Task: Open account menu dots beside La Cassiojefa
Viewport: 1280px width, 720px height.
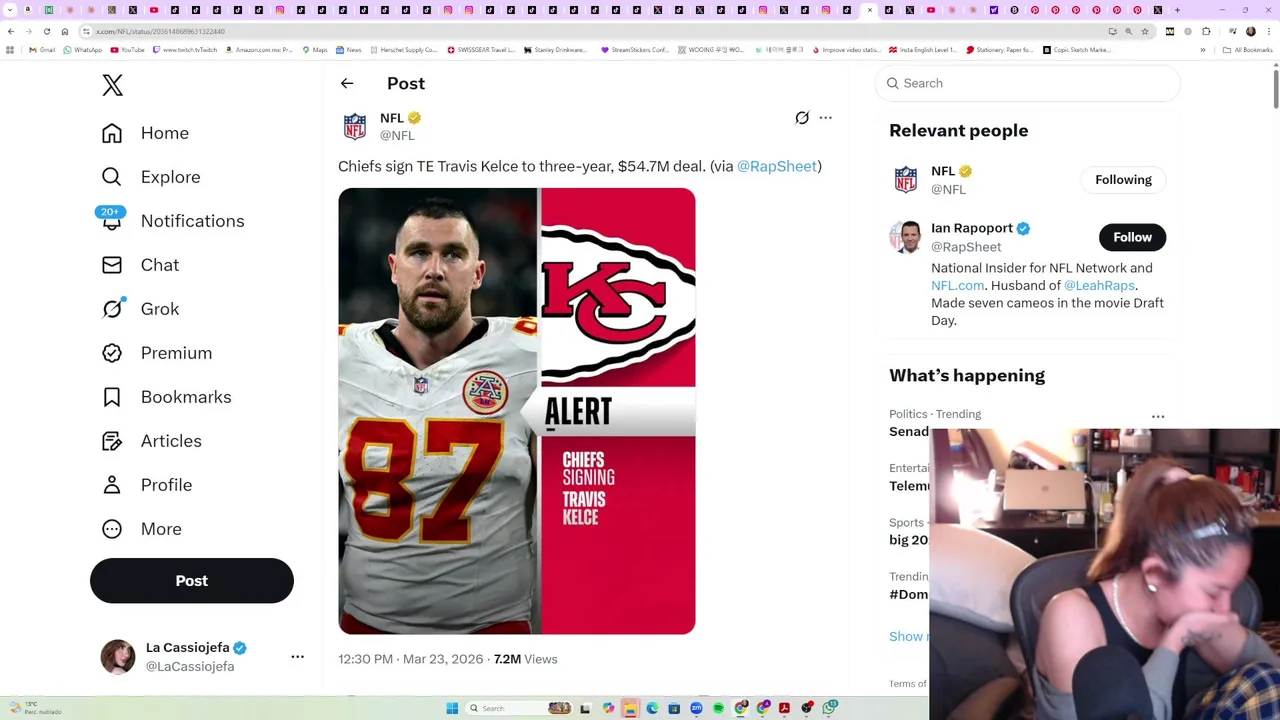Action: tap(297, 657)
